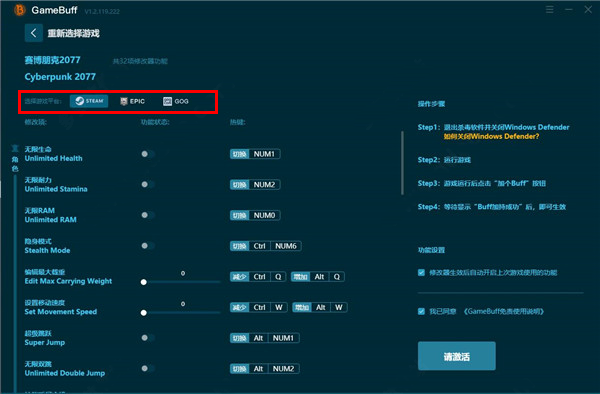Viewport: 600px width, 394px height.
Task: Toggle Unlimited Stamina switch
Action: click(147, 184)
